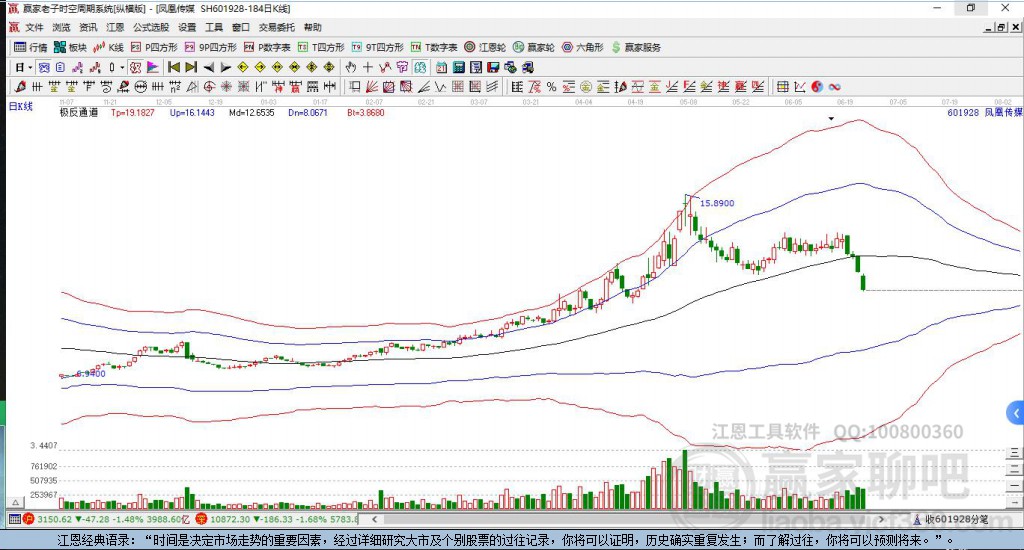The width and height of the screenshot is (1024, 550).
Task: Open the 行情 quotes view
Action: point(31,47)
